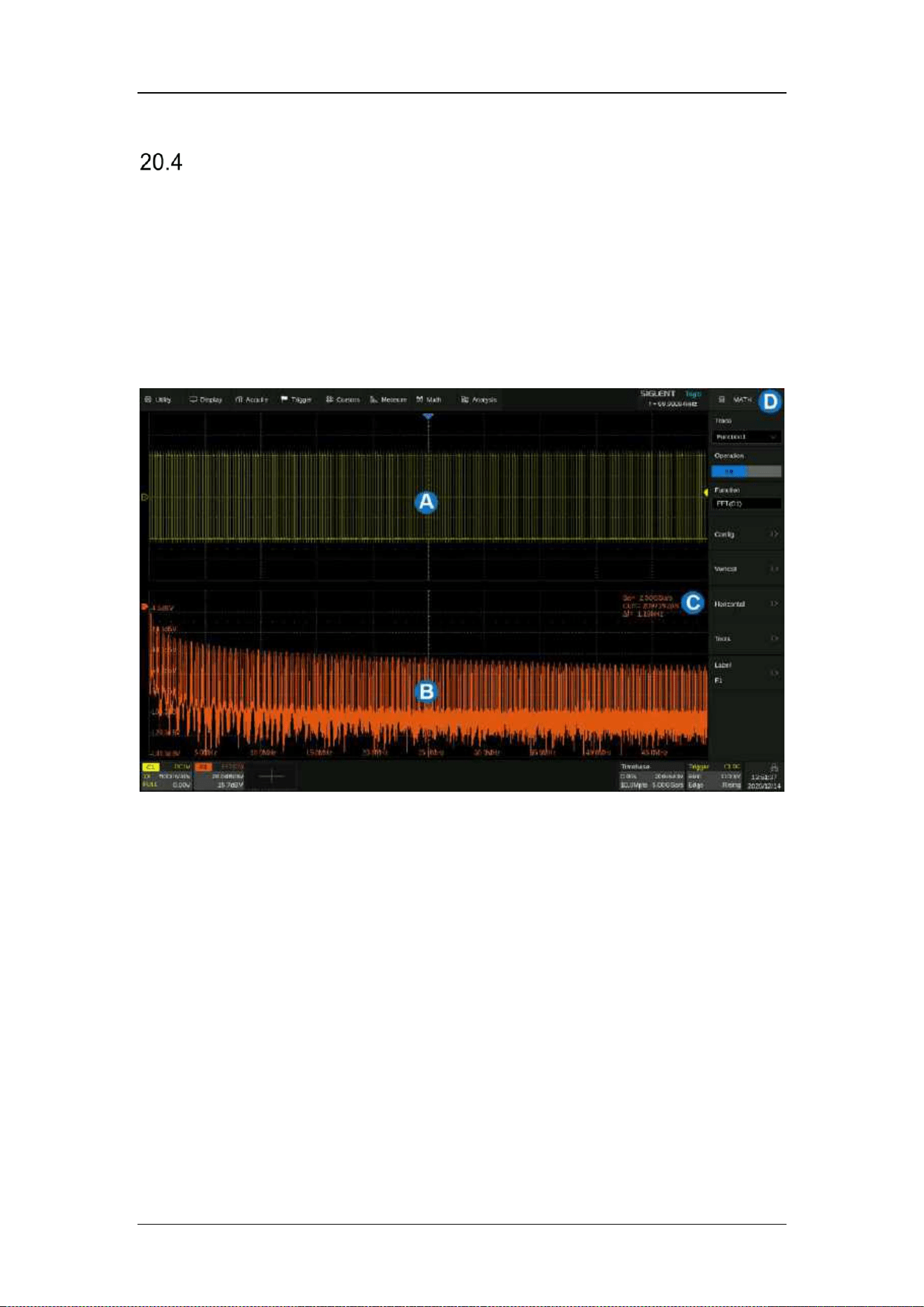Open the Trigger menu

[296, 399]
